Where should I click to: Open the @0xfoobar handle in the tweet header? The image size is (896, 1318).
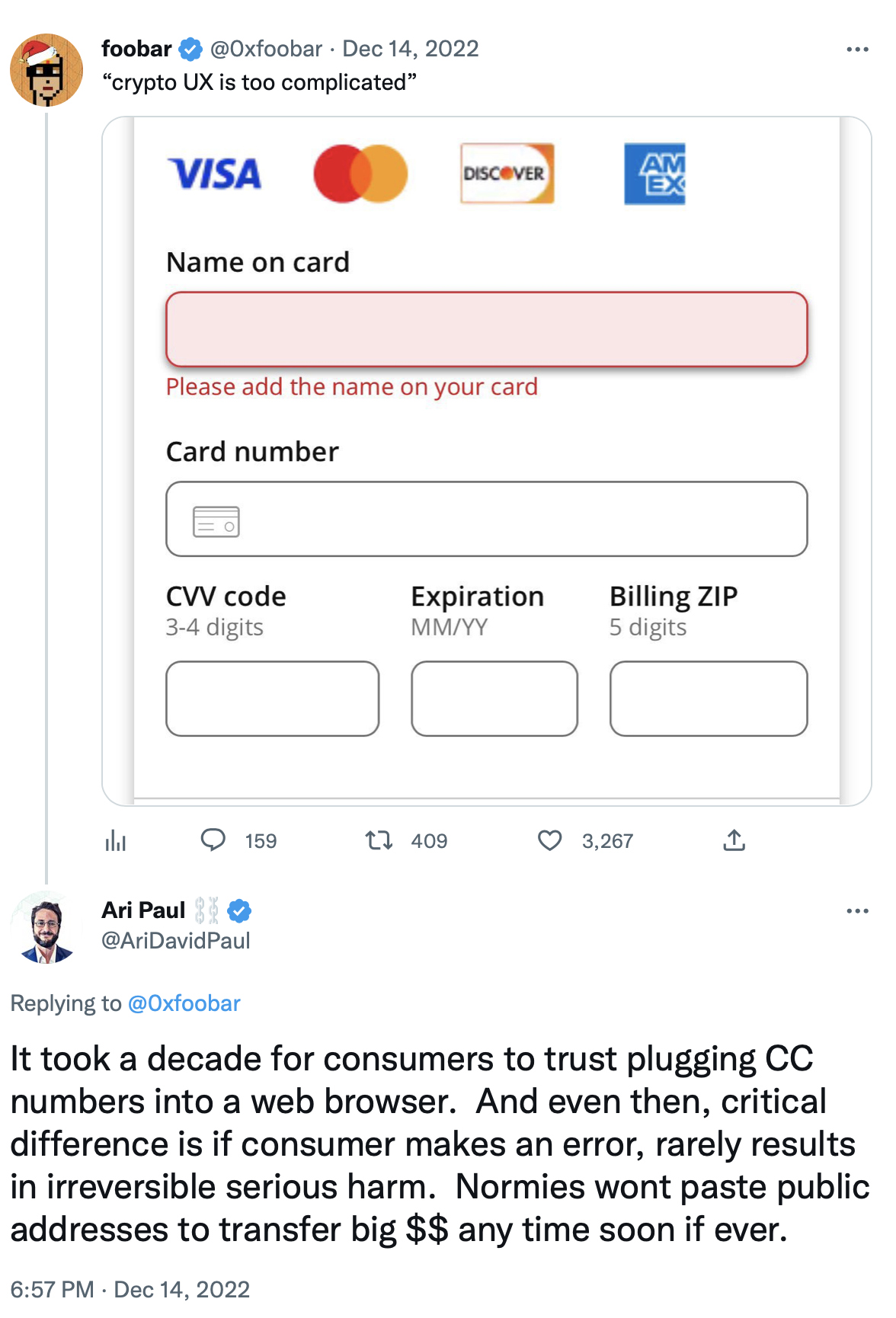tap(266, 49)
